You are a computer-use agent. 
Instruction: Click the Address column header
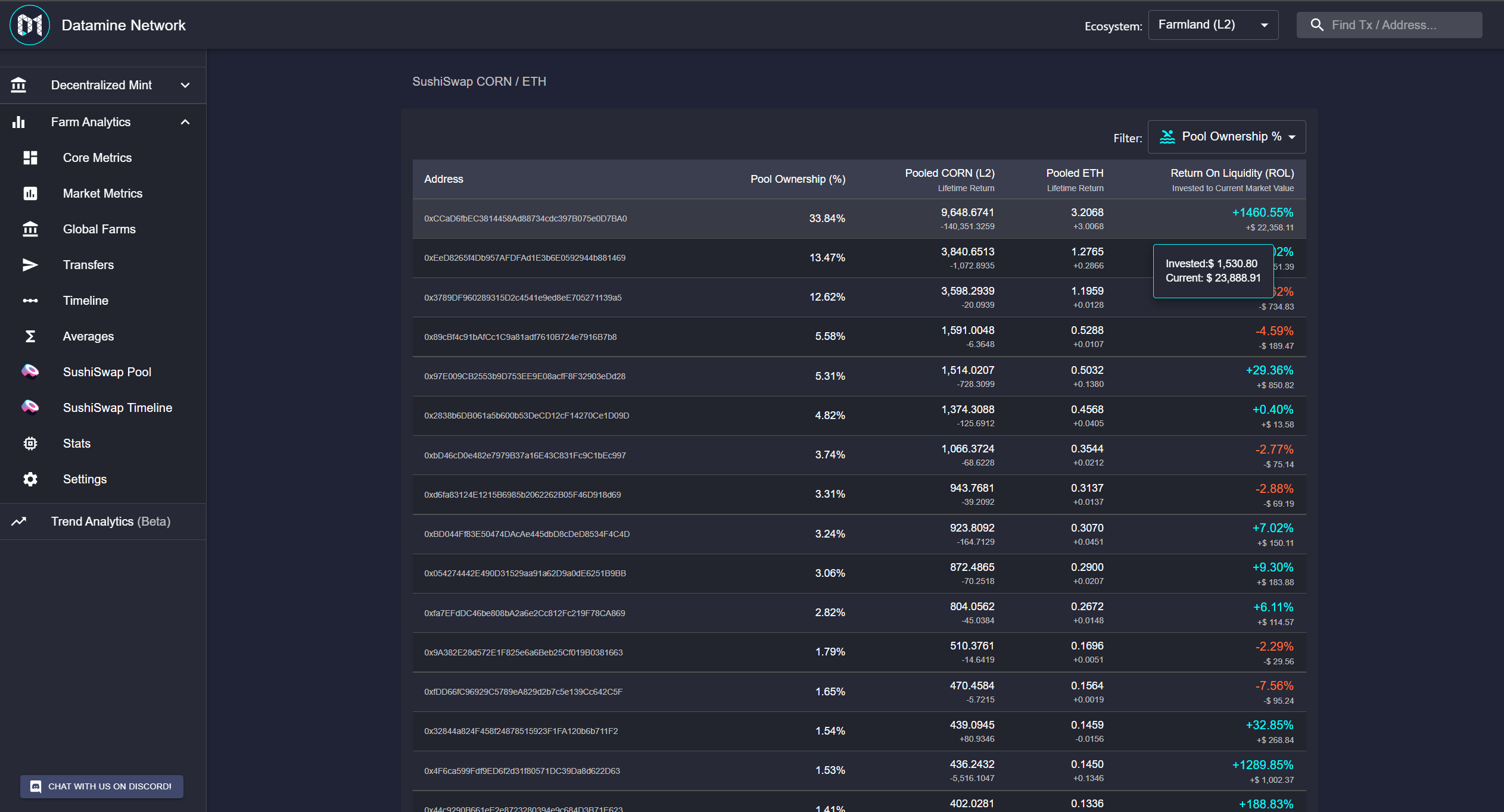443,179
